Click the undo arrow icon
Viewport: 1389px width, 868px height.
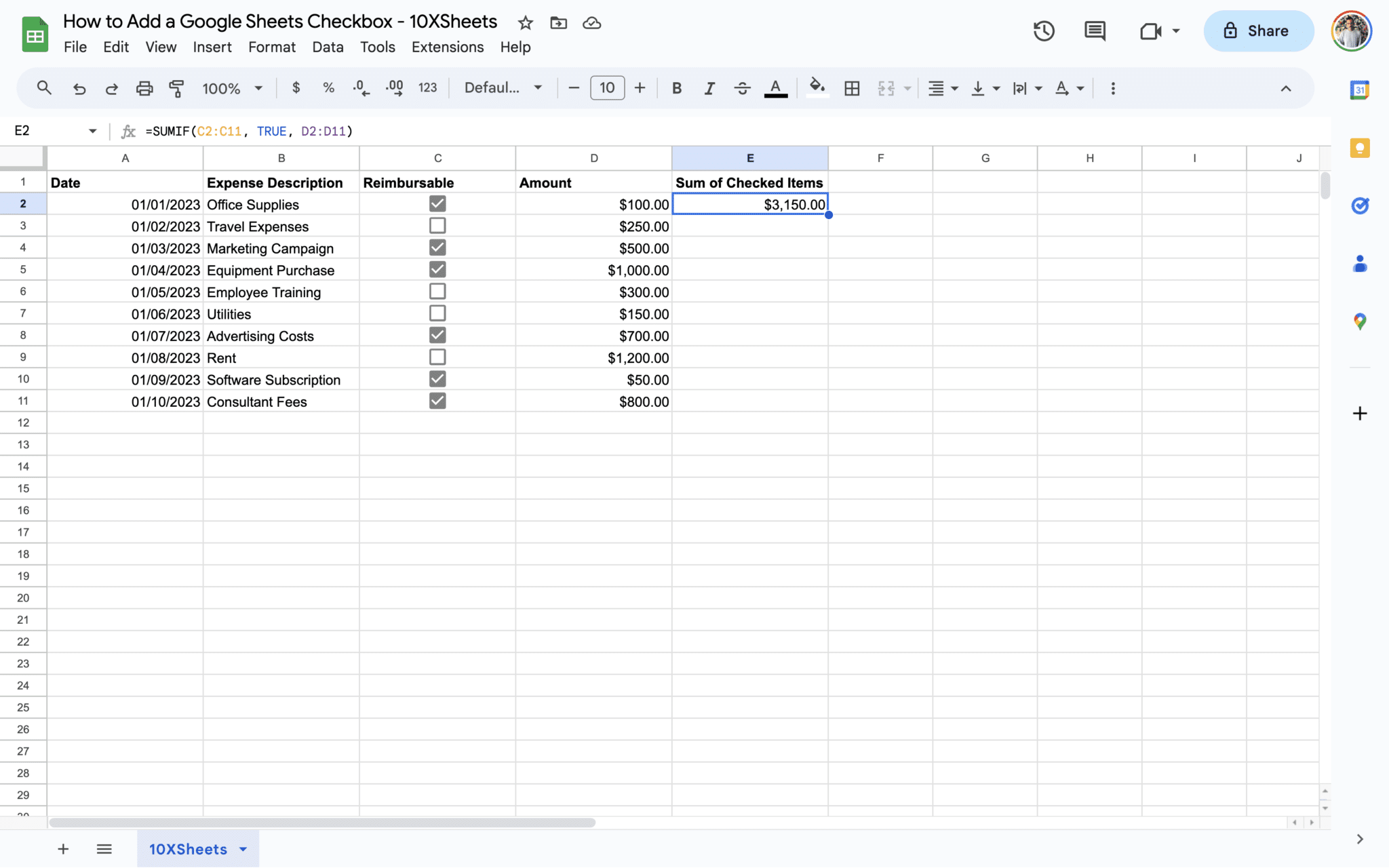tap(79, 88)
